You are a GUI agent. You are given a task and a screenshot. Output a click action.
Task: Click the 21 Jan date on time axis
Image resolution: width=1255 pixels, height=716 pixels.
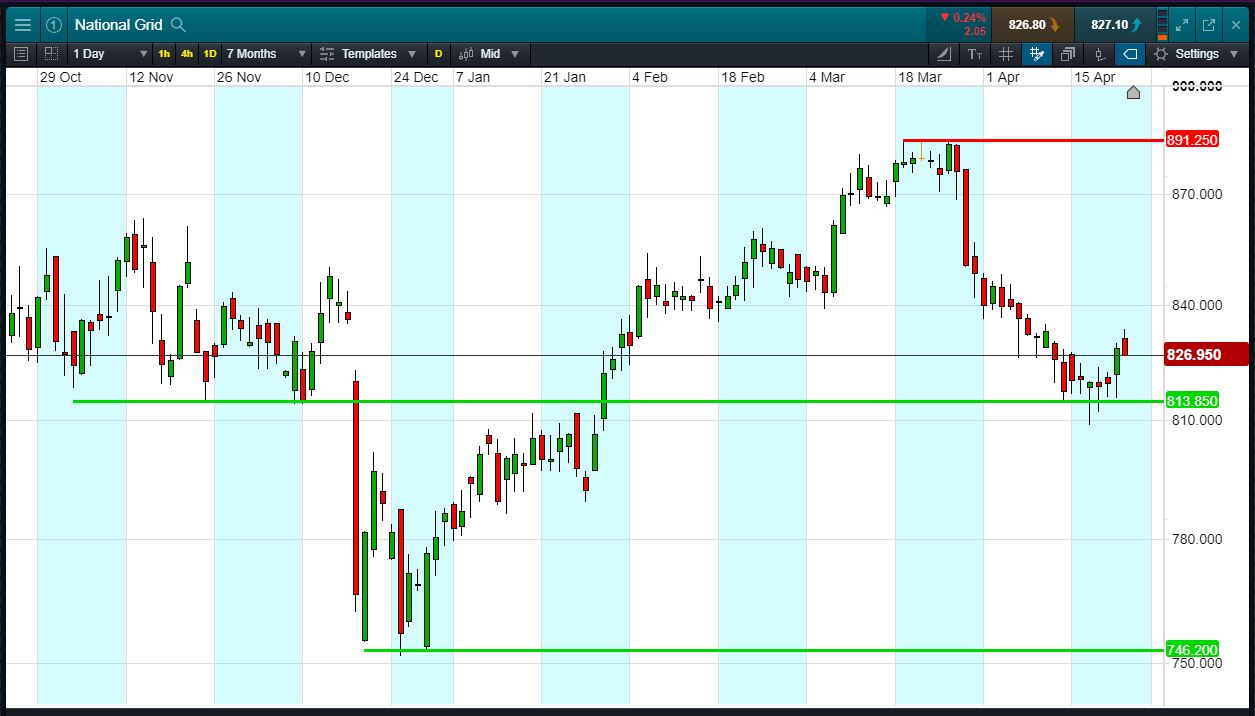(564, 77)
